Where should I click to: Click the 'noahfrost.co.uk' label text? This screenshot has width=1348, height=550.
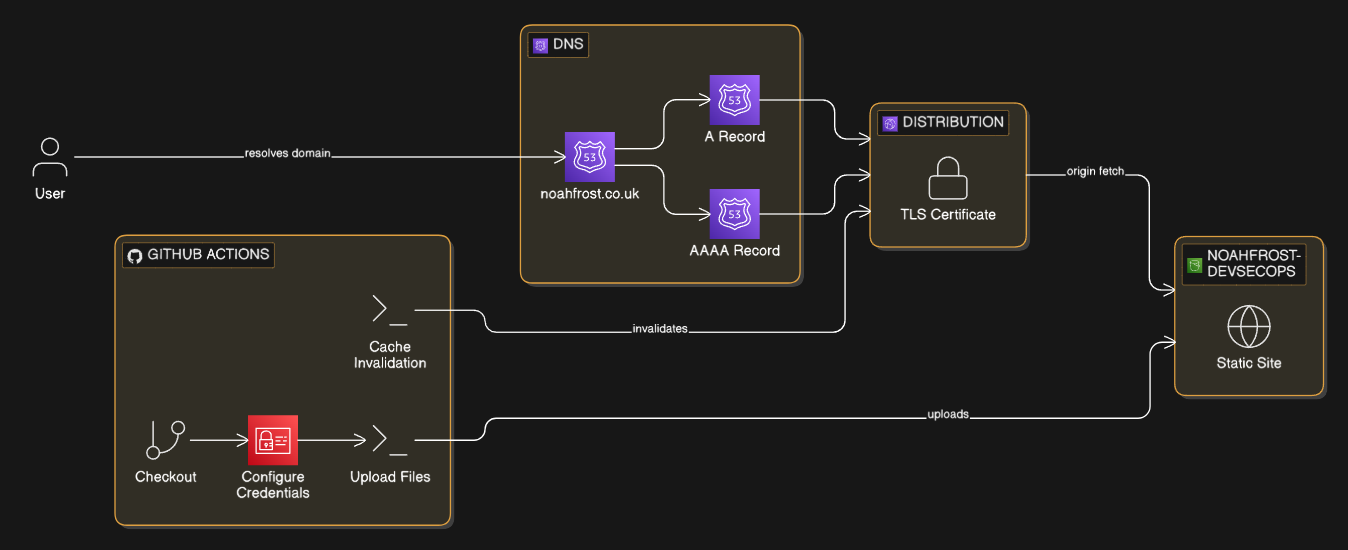click(589, 193)
